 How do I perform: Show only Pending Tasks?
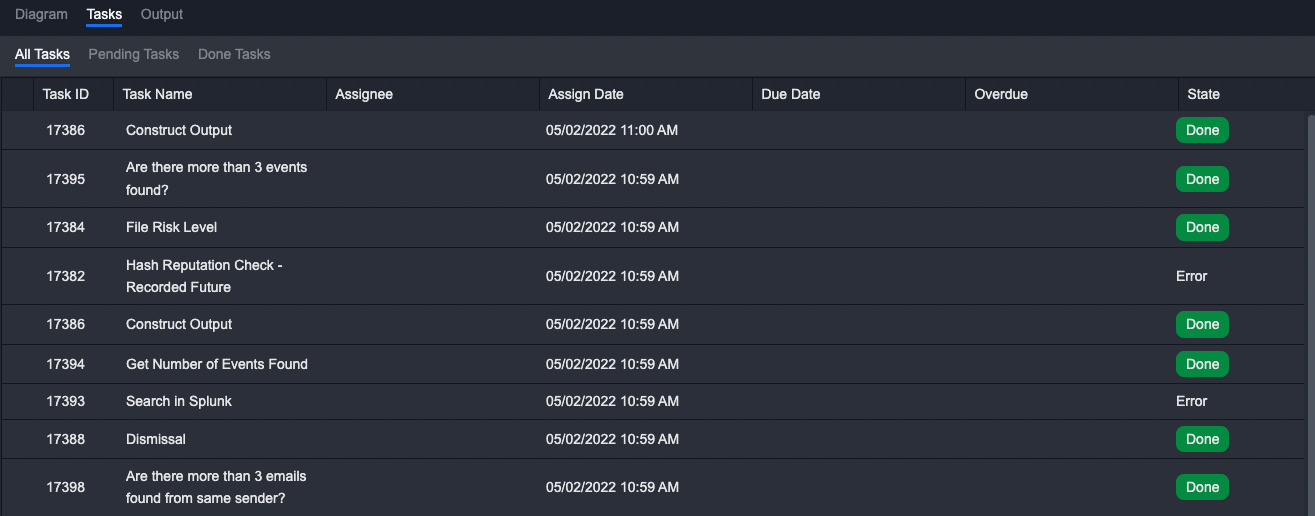pyautogui.click(x=133, y=54)
